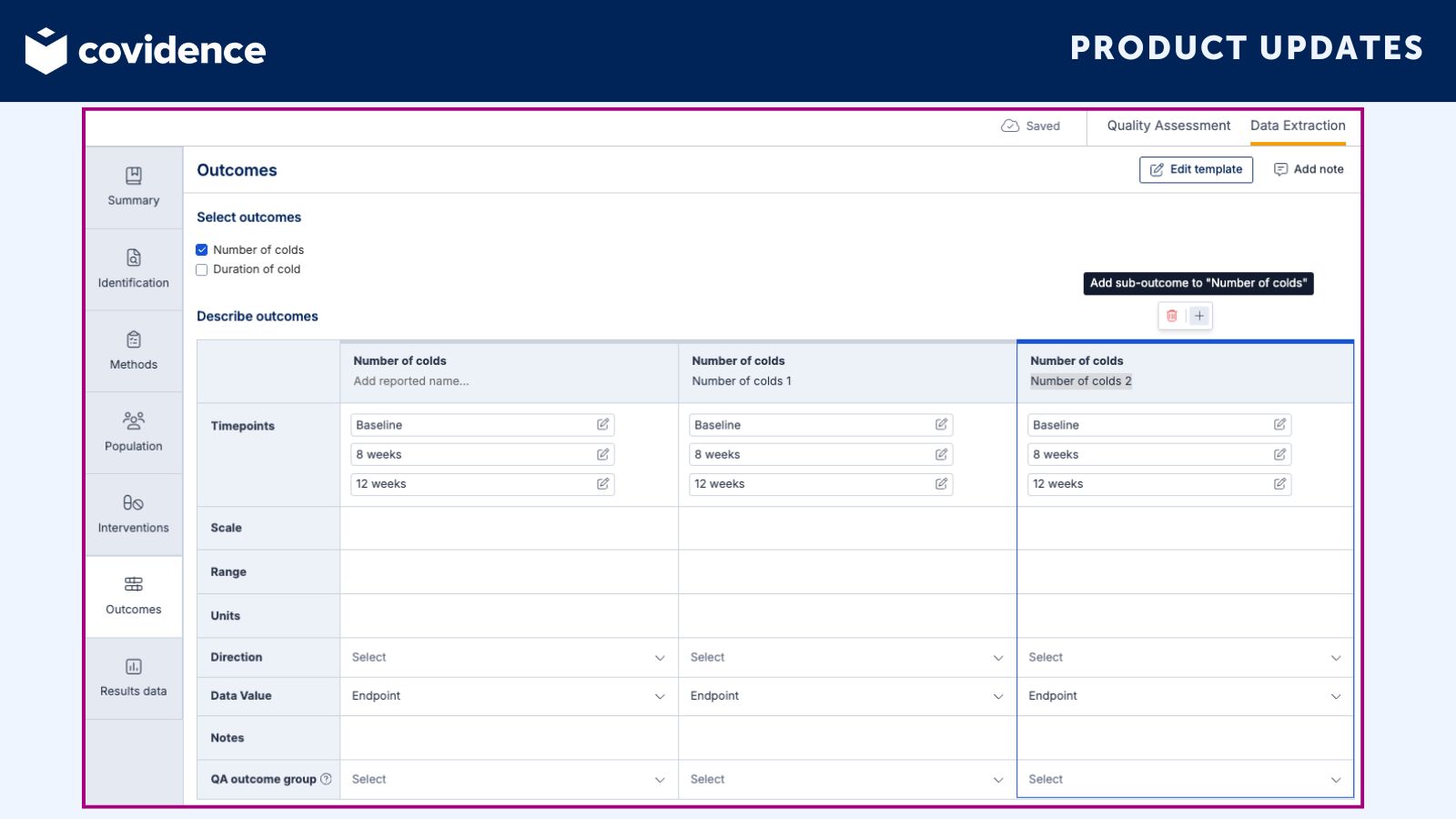Select the Outcomes sidebar icon
This screenshot has height=819, width=1456.
(x=134, y=584)
